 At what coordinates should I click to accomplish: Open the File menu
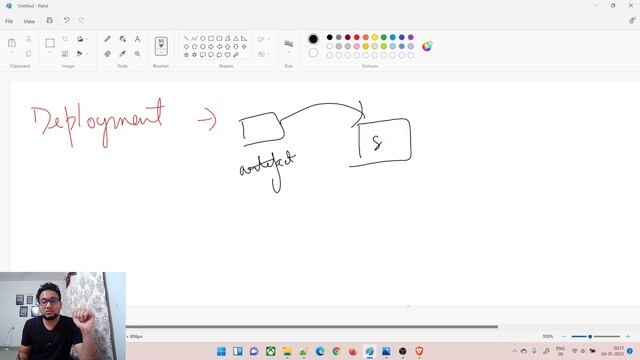9,21
